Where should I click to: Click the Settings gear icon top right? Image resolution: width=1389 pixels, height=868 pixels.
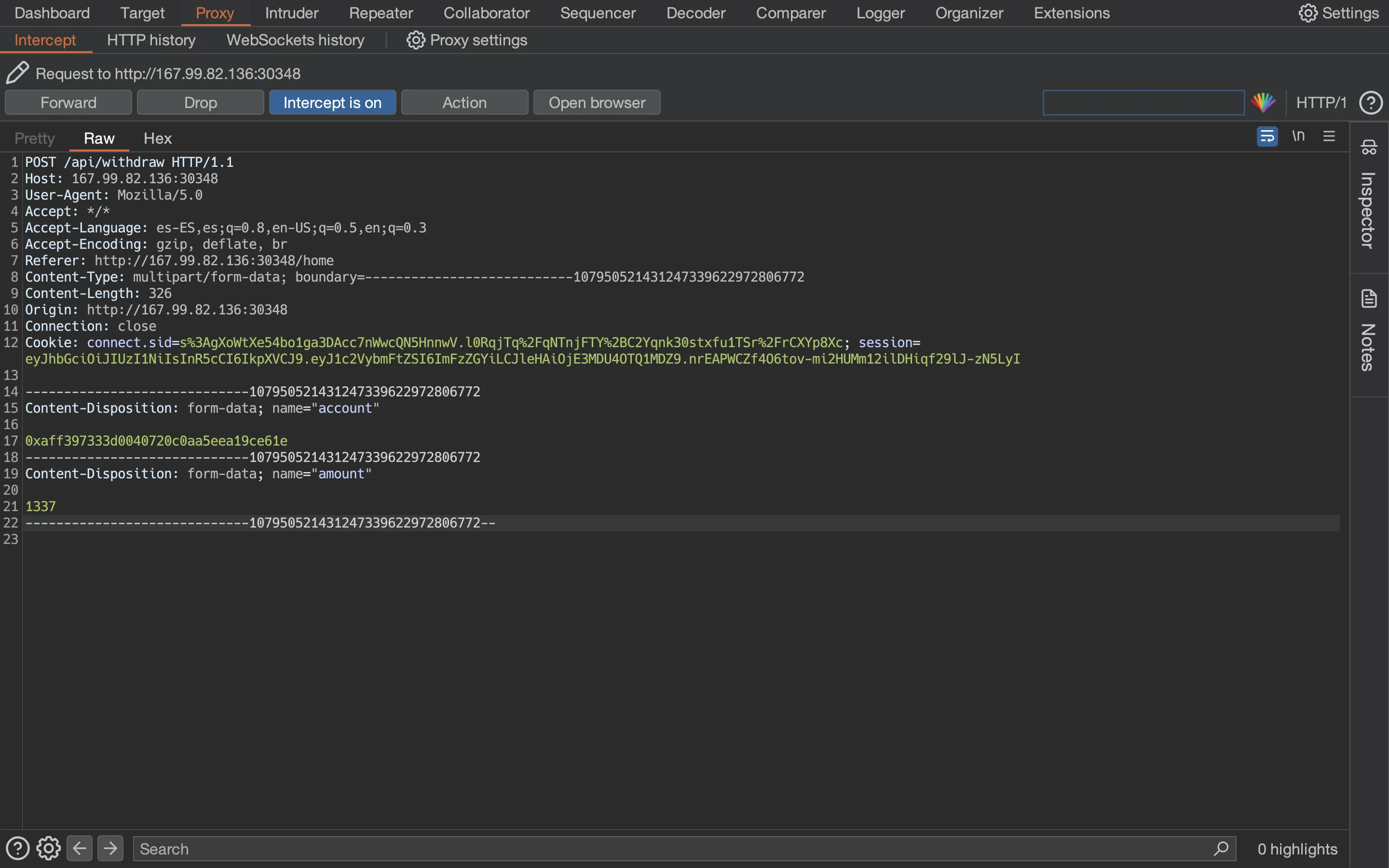click(x=1308, y=12)
